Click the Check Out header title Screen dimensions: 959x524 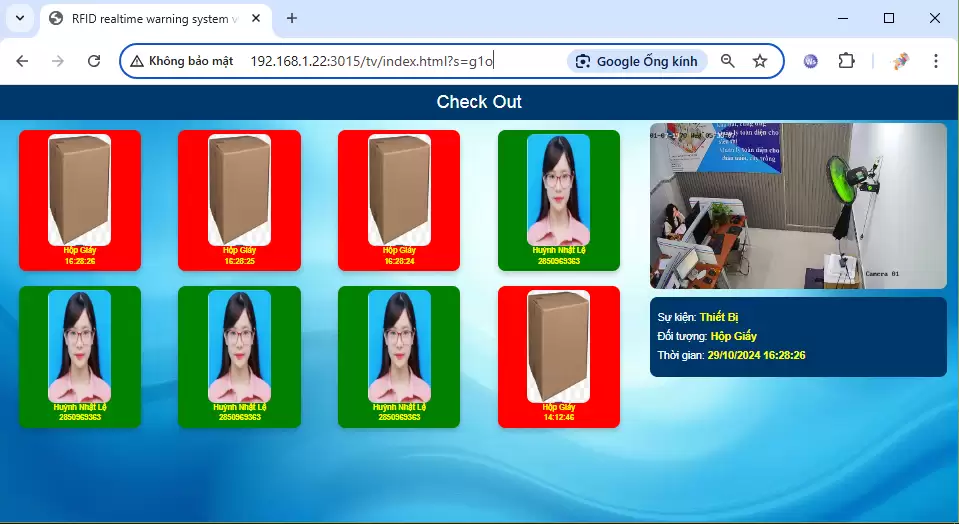pyautogui.click(x=479, y=102)
